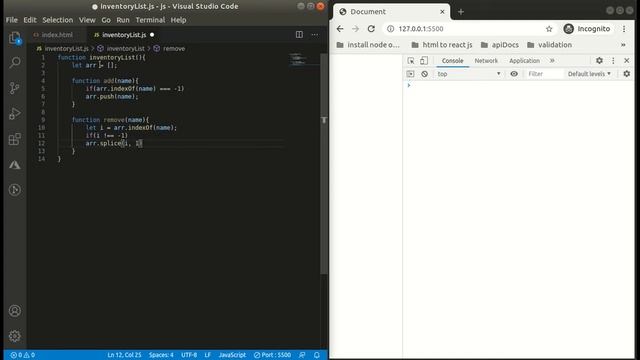Change UTF-8 encoding in status bar
Image resolution: width=640 pixels, height=360 pixels.
click(189, 355)
